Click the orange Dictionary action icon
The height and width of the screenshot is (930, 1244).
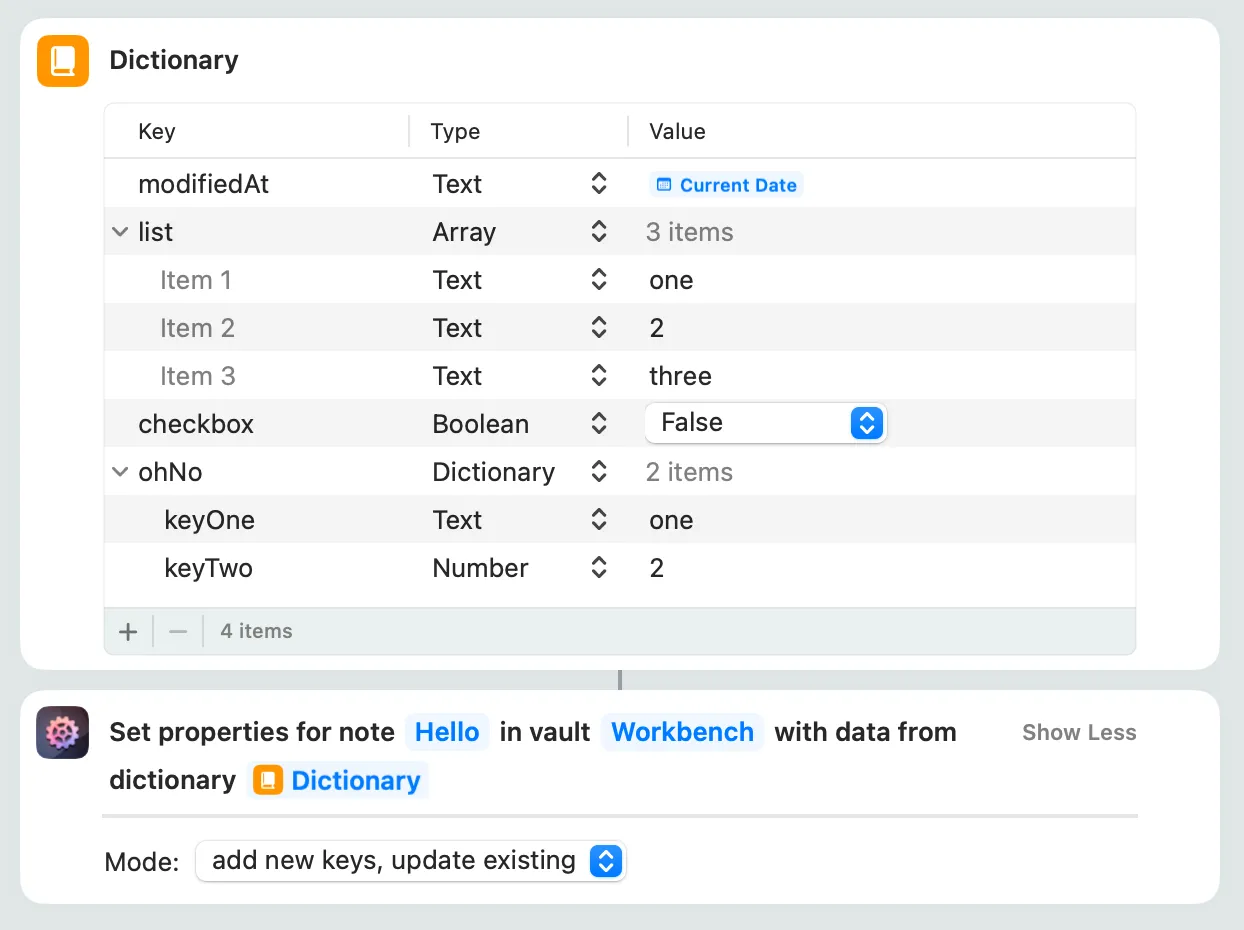pos(63,61)
